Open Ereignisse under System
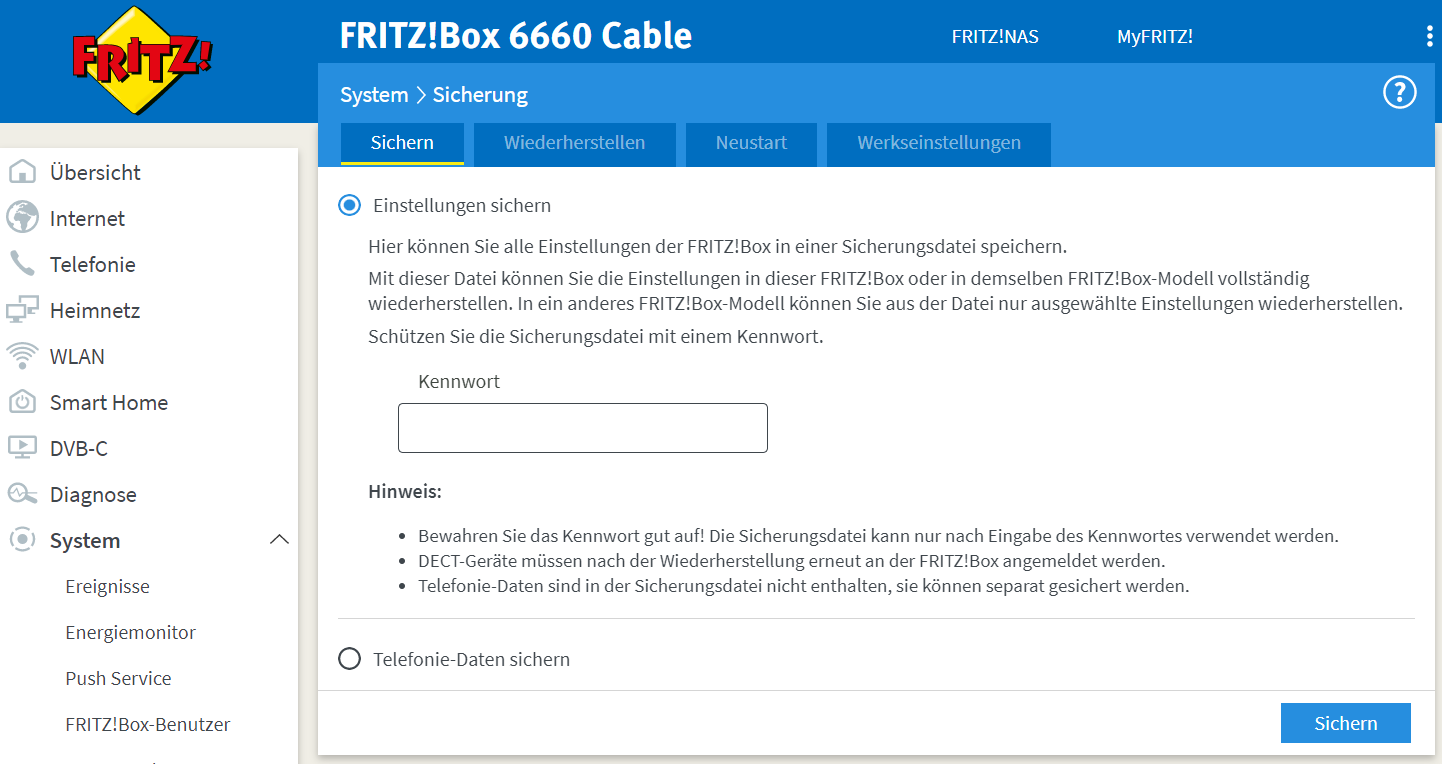Viewport: 1442px width, 764px height. click(107, 586)
